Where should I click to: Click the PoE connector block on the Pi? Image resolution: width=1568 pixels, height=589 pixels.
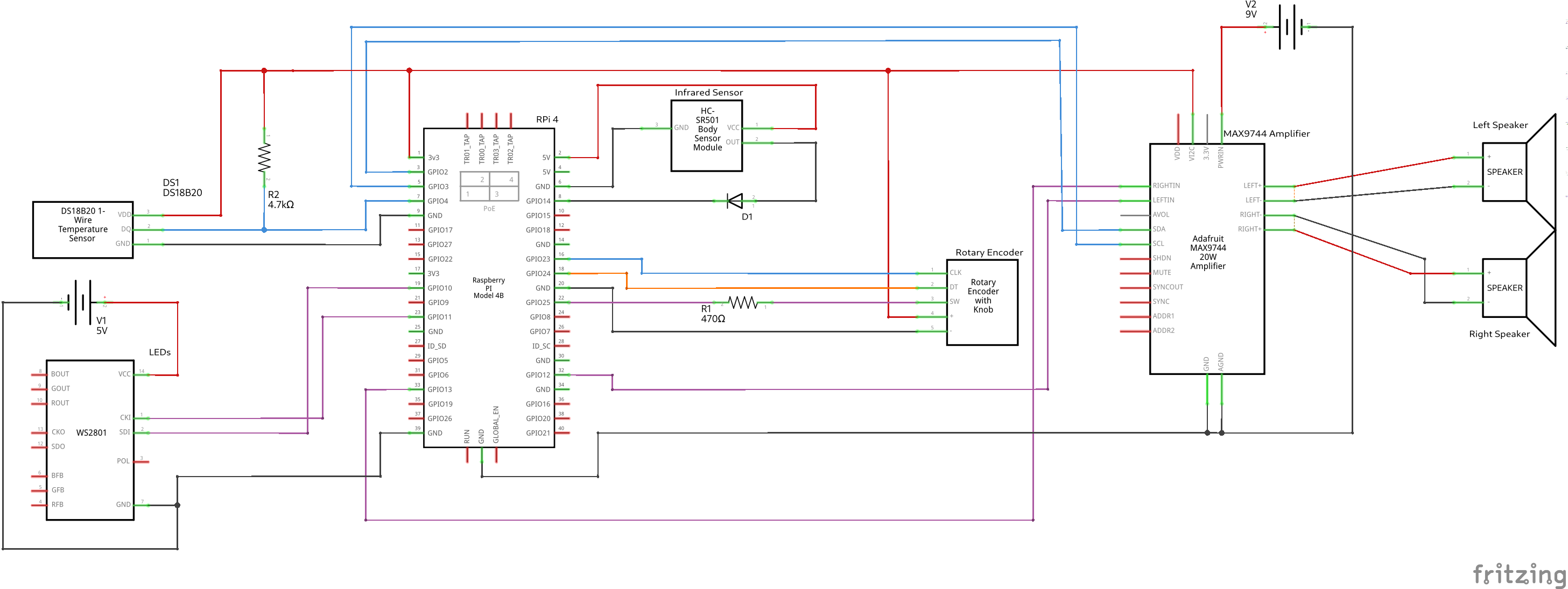pos(489,186)
